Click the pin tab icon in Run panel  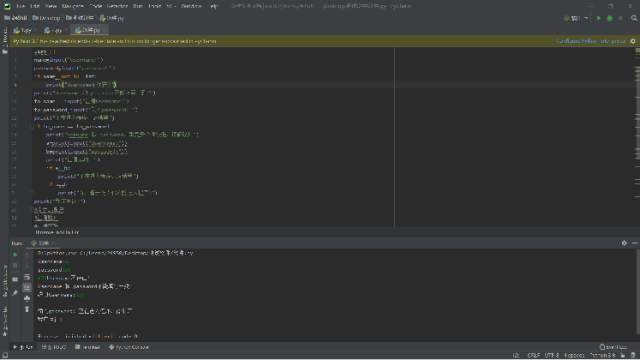click(x=15, y=293)
